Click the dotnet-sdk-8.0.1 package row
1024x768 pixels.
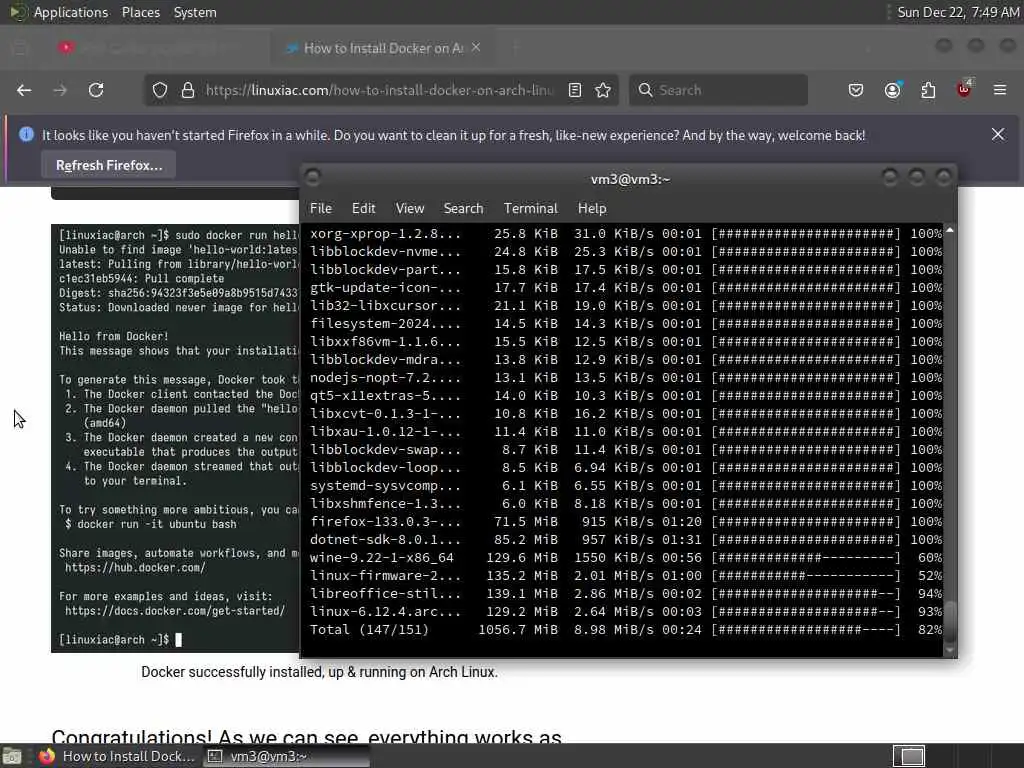626,540
